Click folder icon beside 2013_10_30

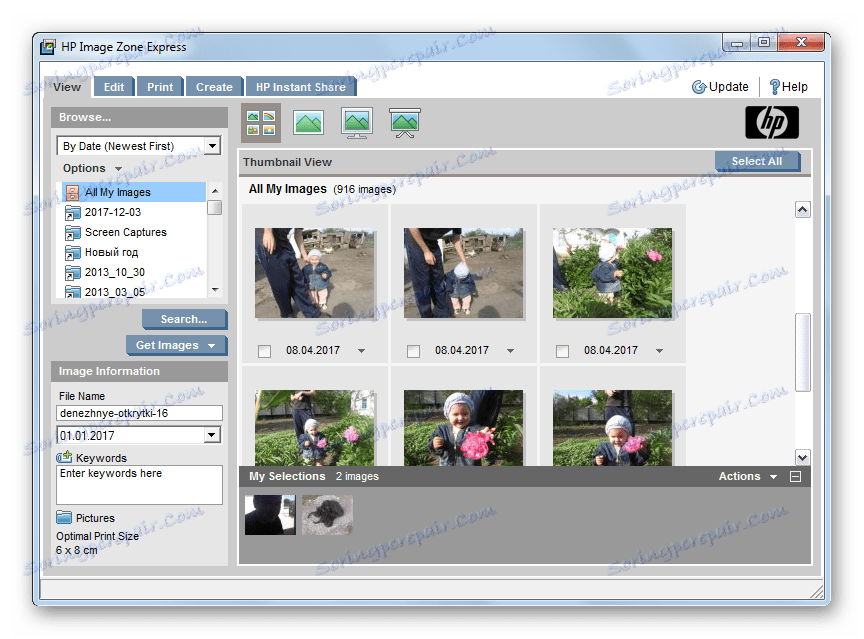(72, 273)
